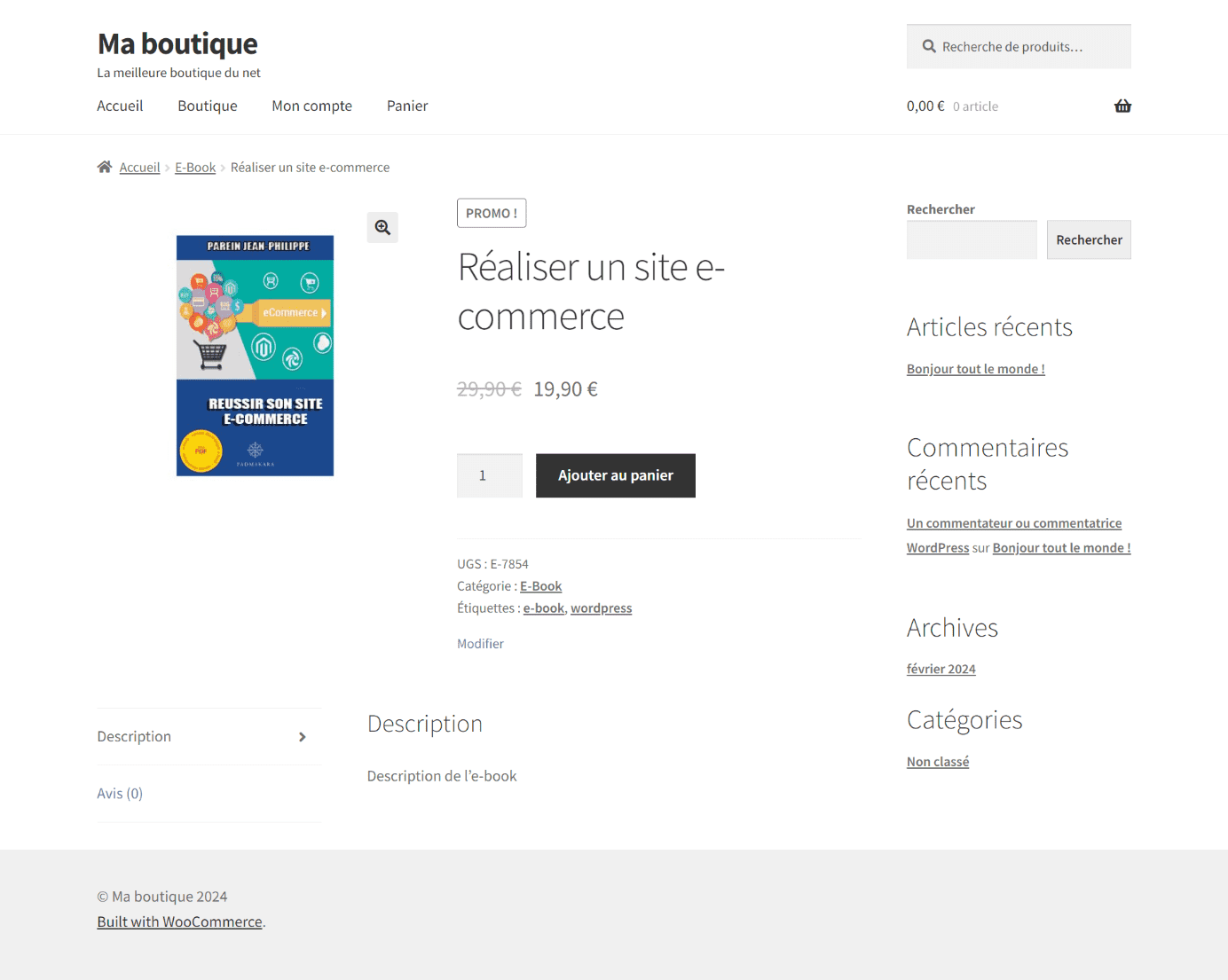Viewport: 1228px width, 980px height.
Task: Click the Catégories heading
Action: tap(964, 720)
